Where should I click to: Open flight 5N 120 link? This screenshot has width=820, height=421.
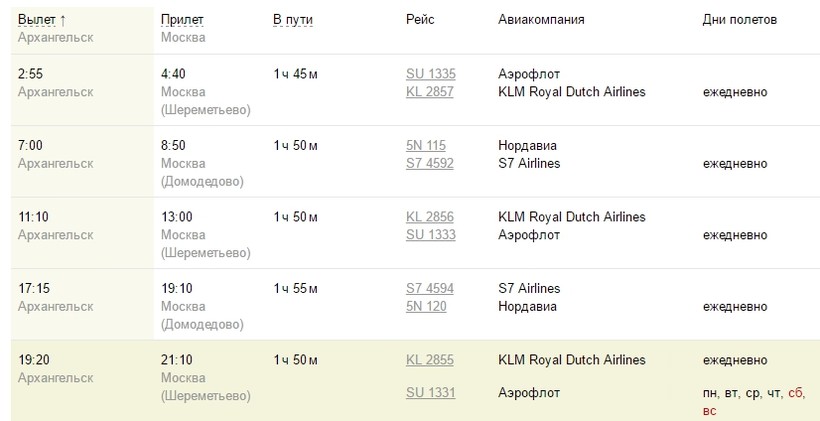pyautogui.click(x=426, y=307)
